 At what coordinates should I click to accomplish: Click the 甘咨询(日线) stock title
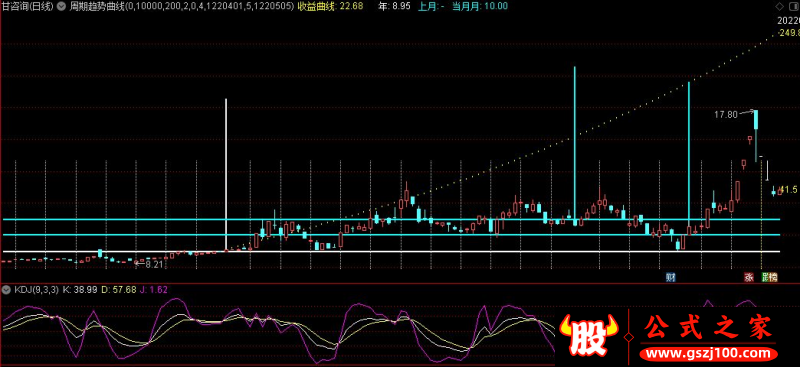pos(28,7)
